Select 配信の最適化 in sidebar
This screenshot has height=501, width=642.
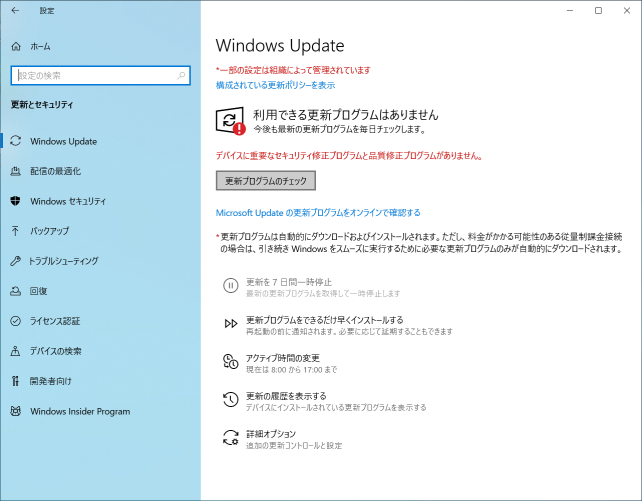55,171
